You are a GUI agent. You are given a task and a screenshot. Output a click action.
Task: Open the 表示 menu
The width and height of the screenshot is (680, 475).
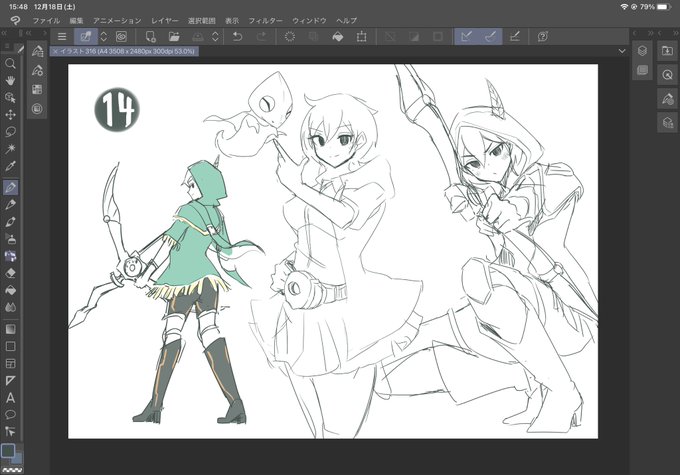click(x=232, y=20)
